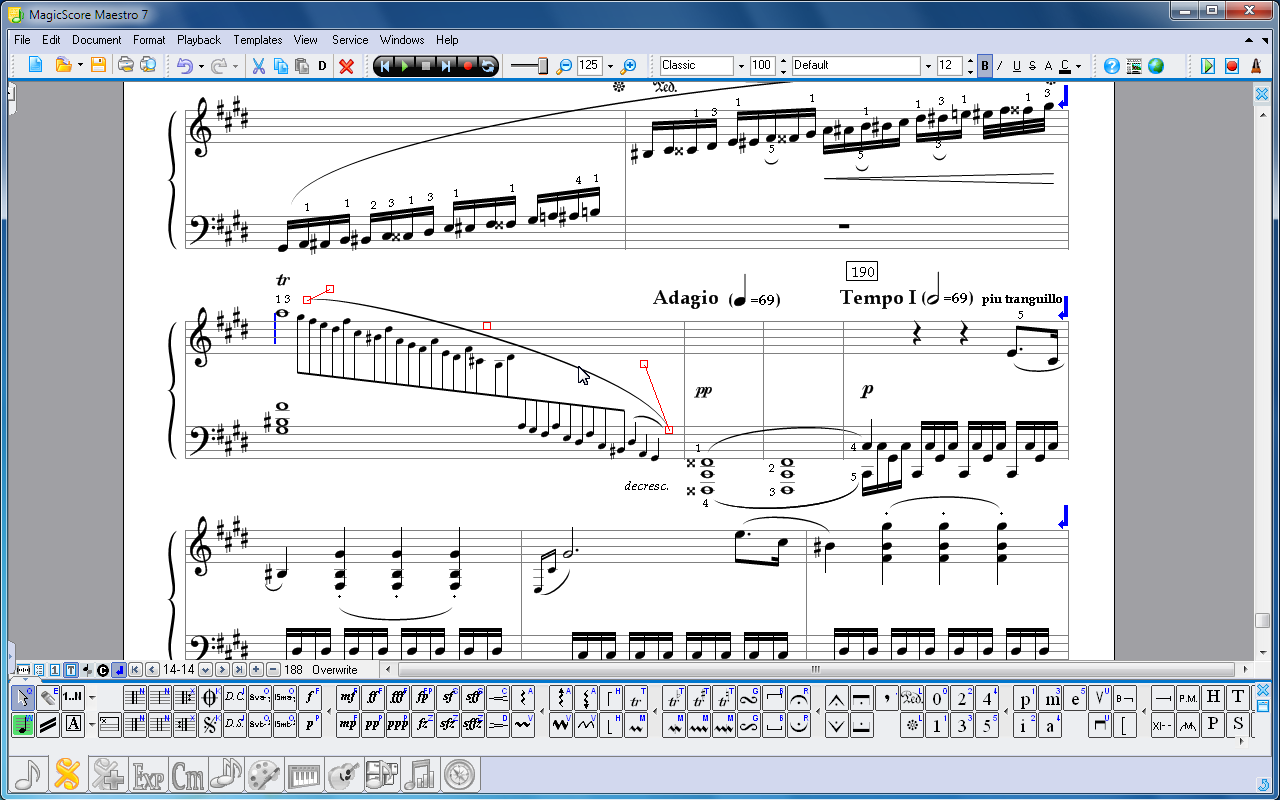Click the plus button beside page navigation

pos(256,670)
